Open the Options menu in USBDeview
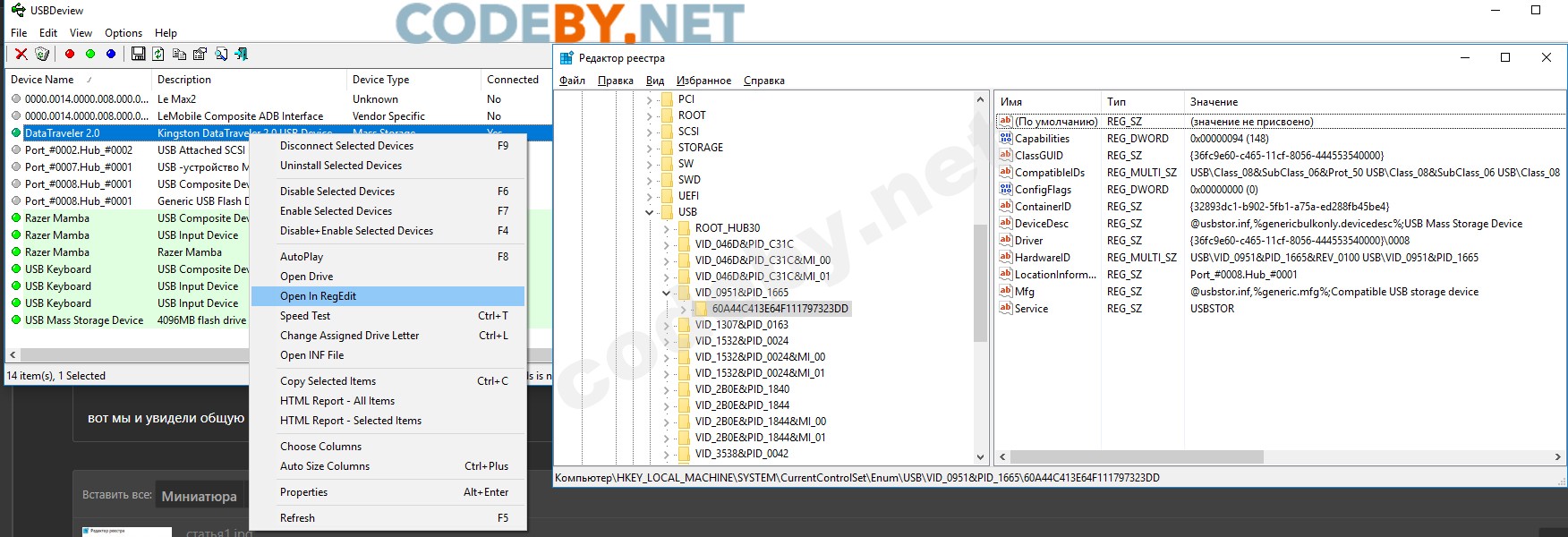 (x=124, y=33)
